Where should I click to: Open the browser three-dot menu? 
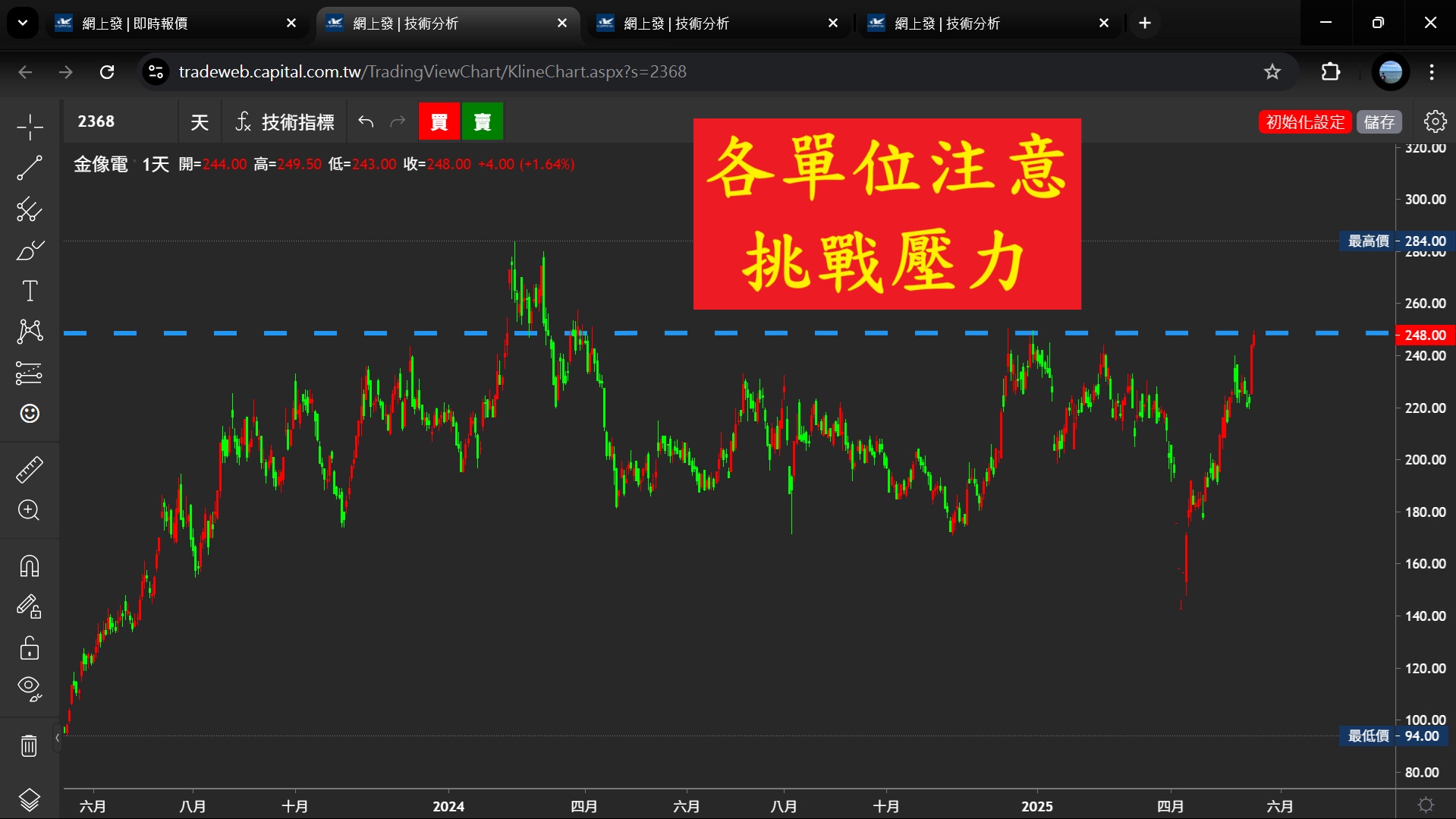click(x=1432, y=71)
